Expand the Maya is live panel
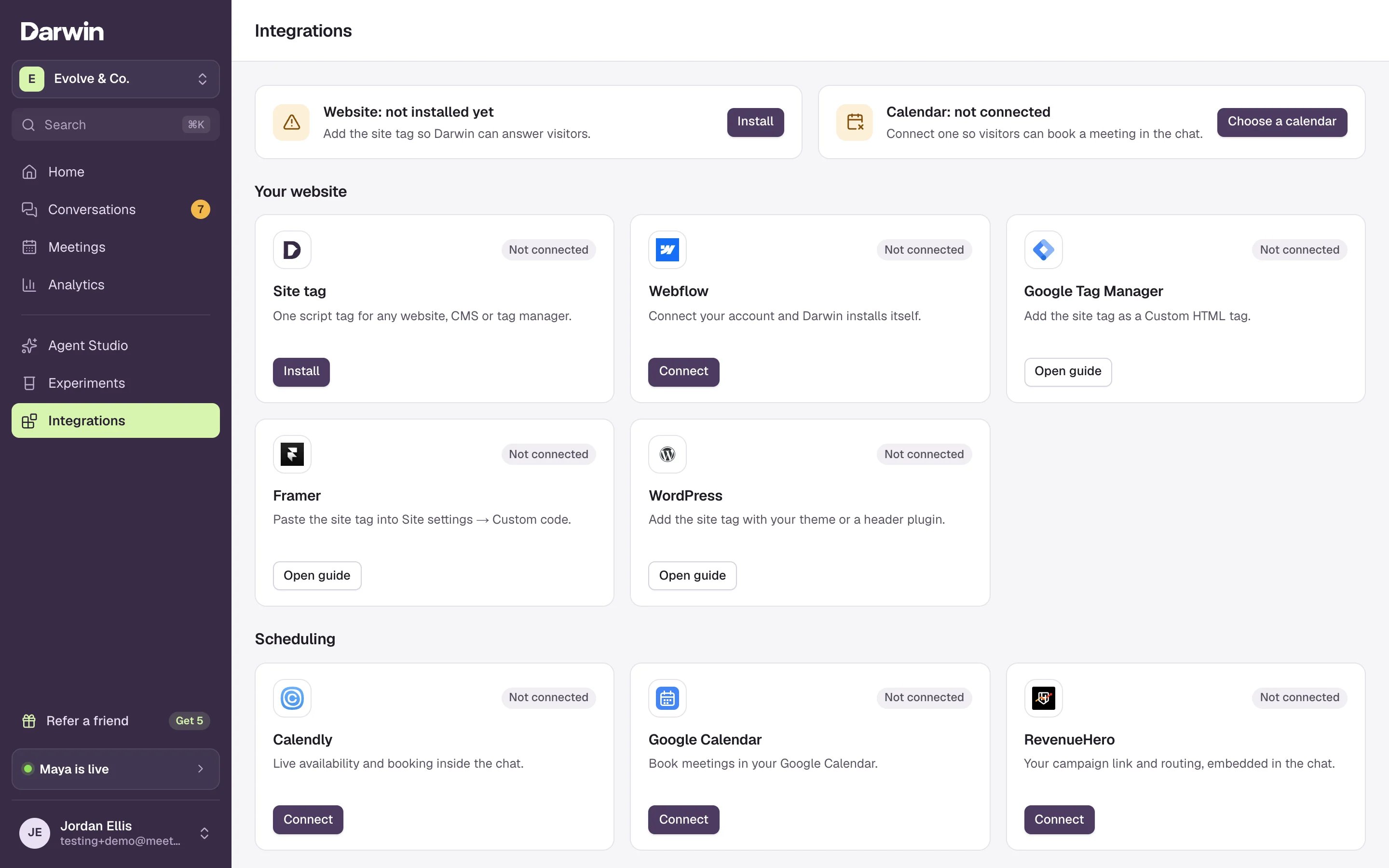The width and height of the screenshot is (1389, 868). [x=115, y=769]
